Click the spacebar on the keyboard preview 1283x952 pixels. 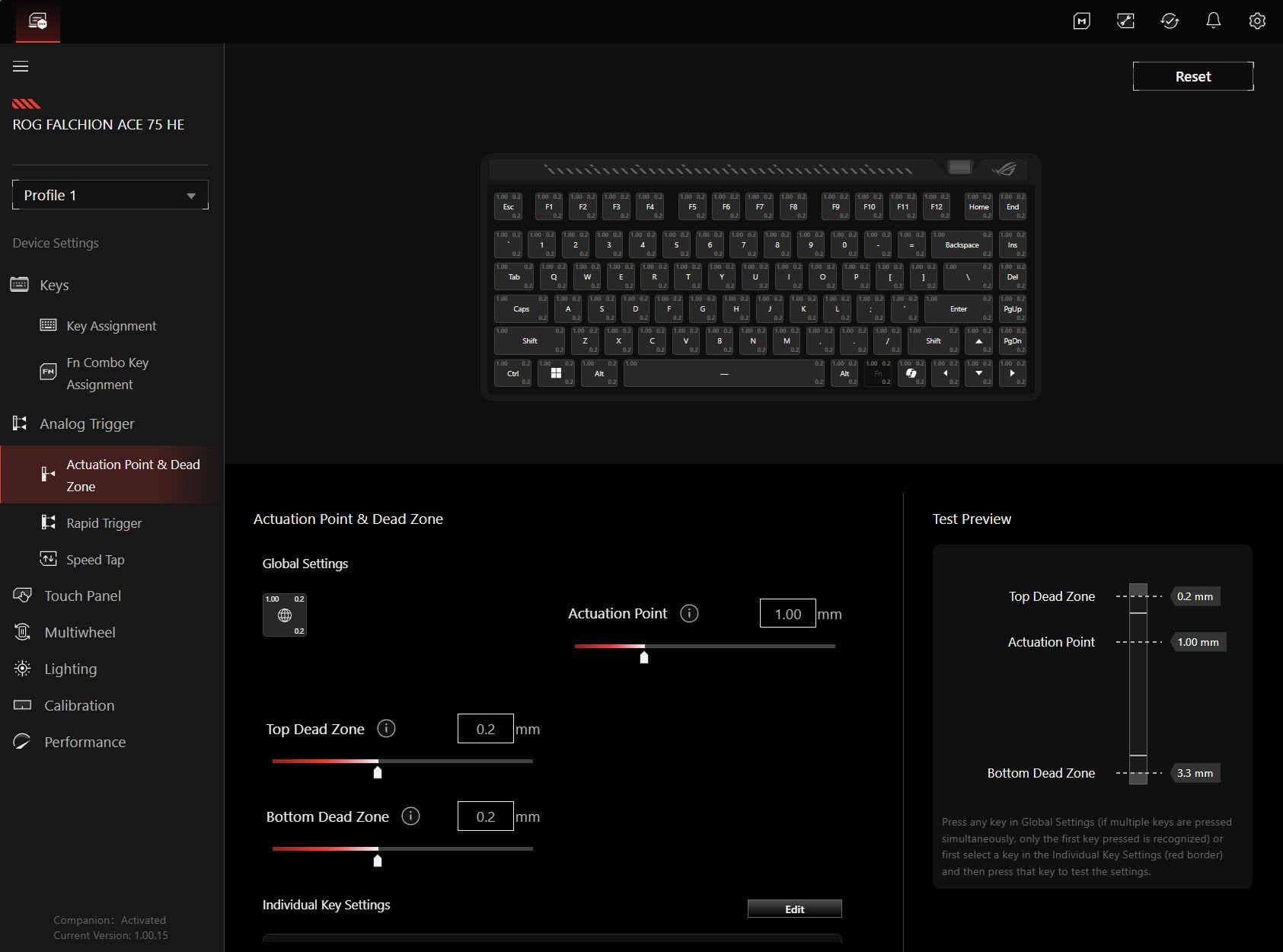724,373
